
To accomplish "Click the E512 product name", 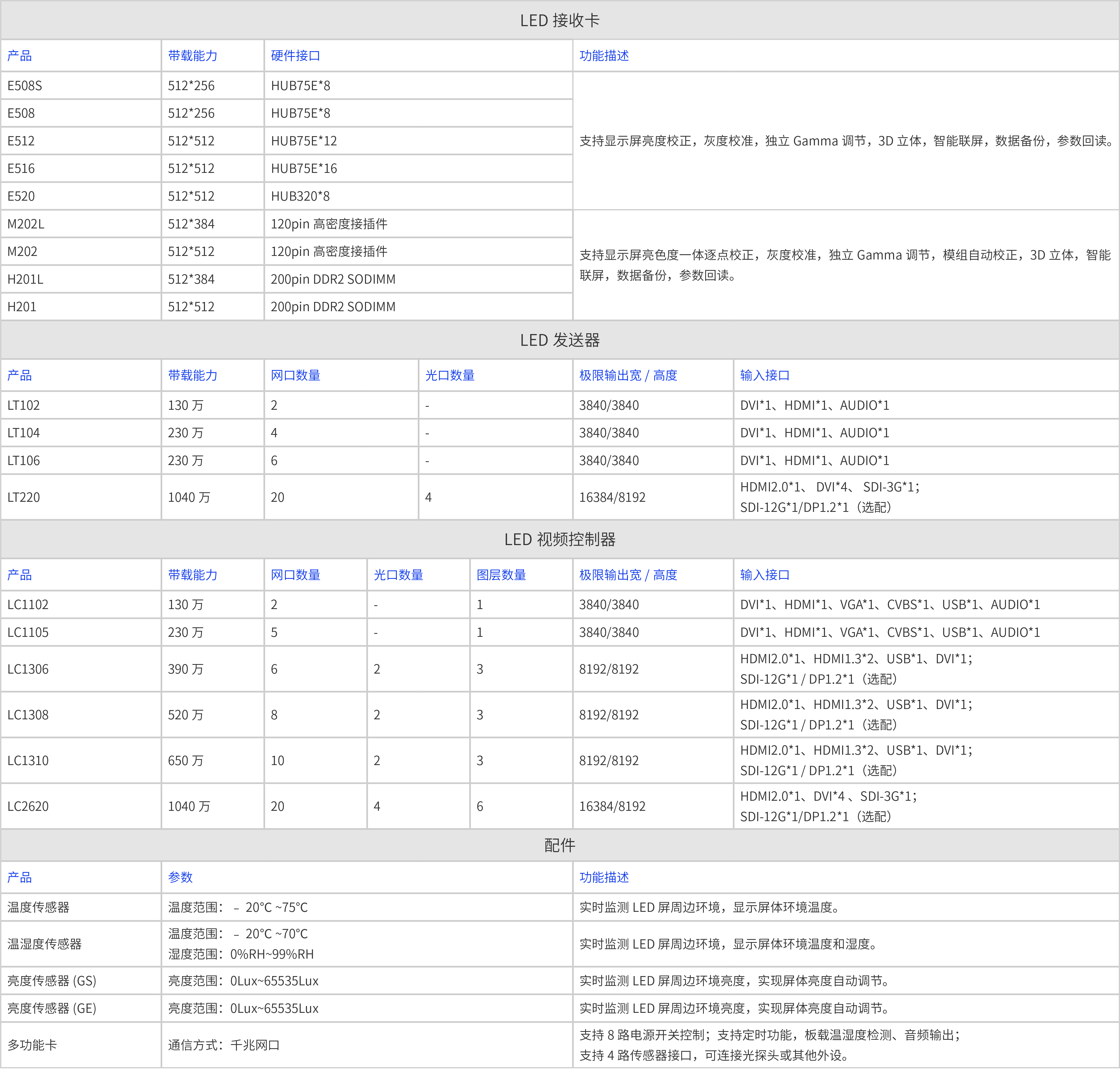I will coord(21,141).
